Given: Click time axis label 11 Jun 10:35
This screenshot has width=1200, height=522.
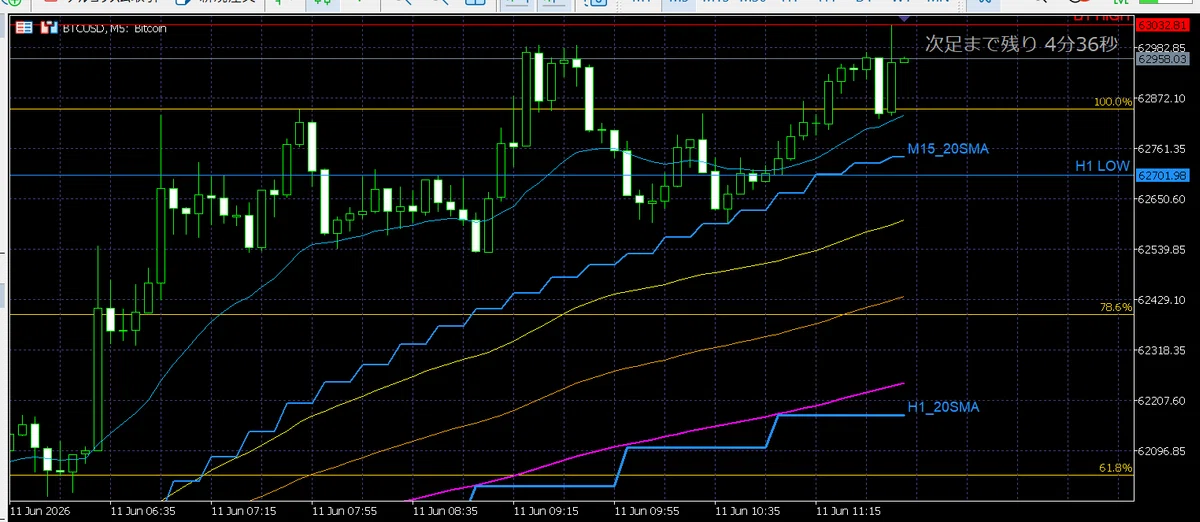Looking at the screenshot, I should [746, 510].
